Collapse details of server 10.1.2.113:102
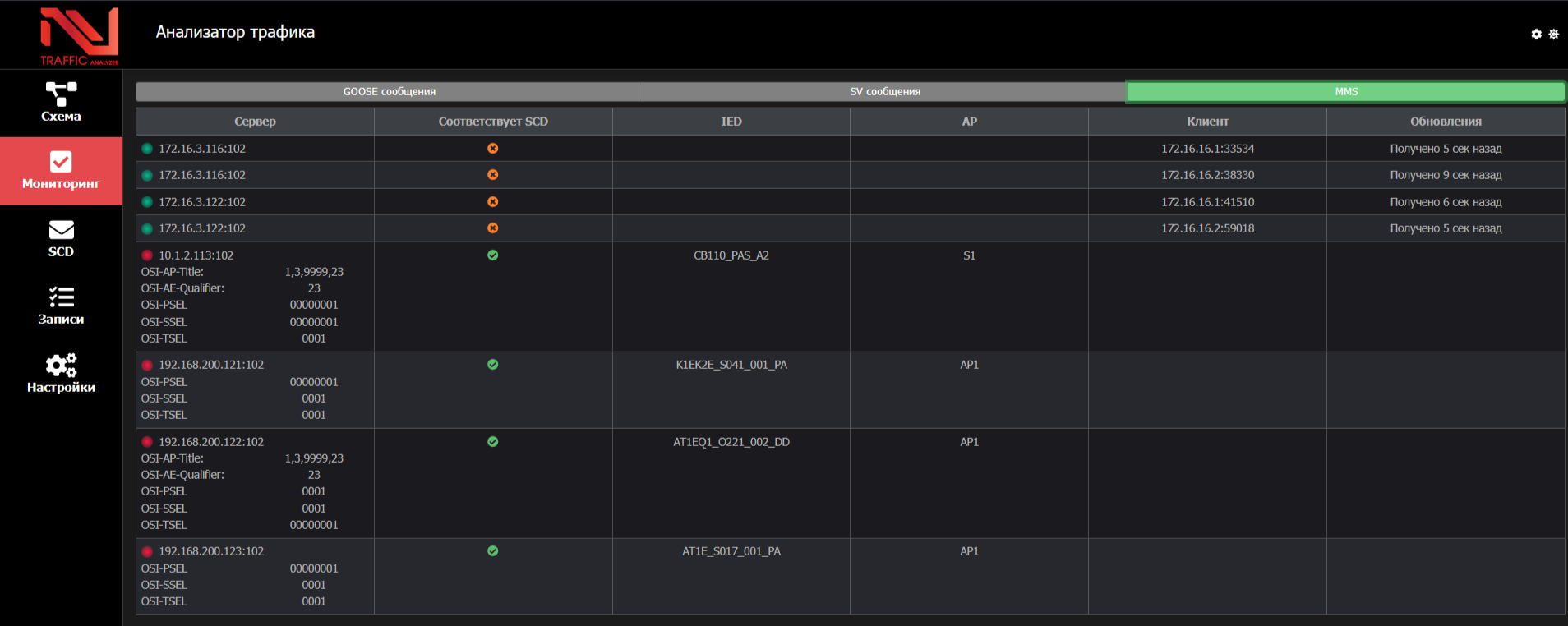 [x=196, y=255]
